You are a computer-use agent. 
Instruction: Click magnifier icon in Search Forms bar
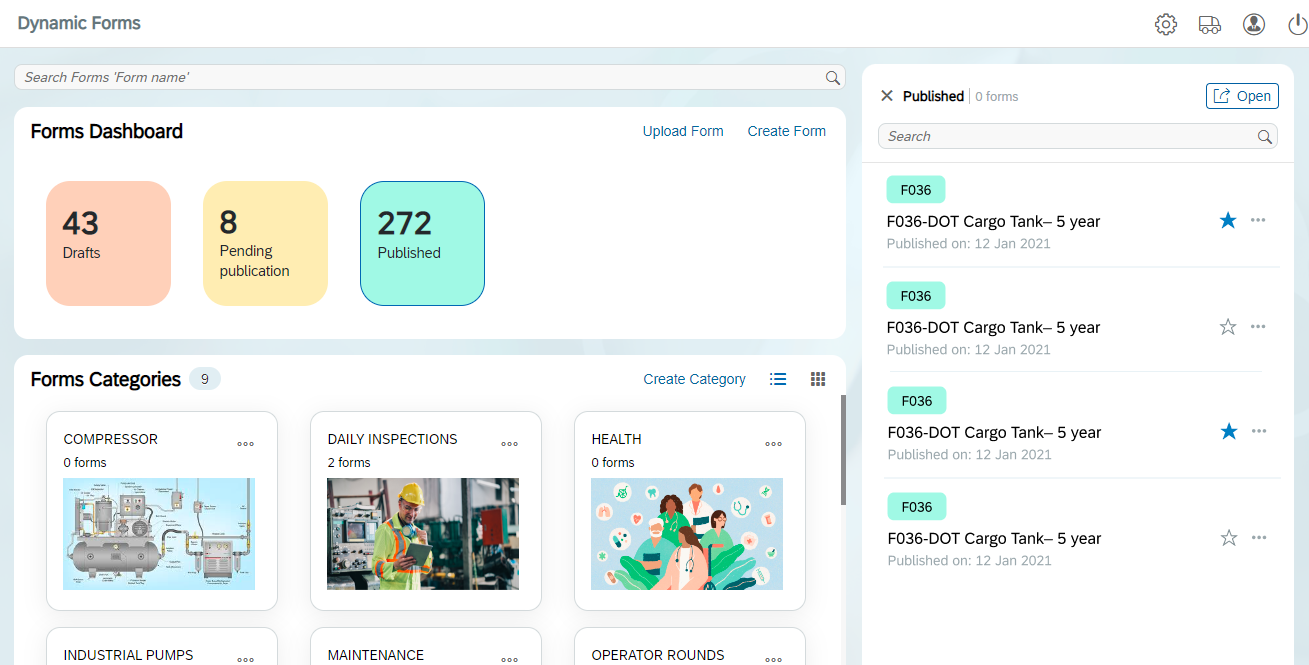832,78
